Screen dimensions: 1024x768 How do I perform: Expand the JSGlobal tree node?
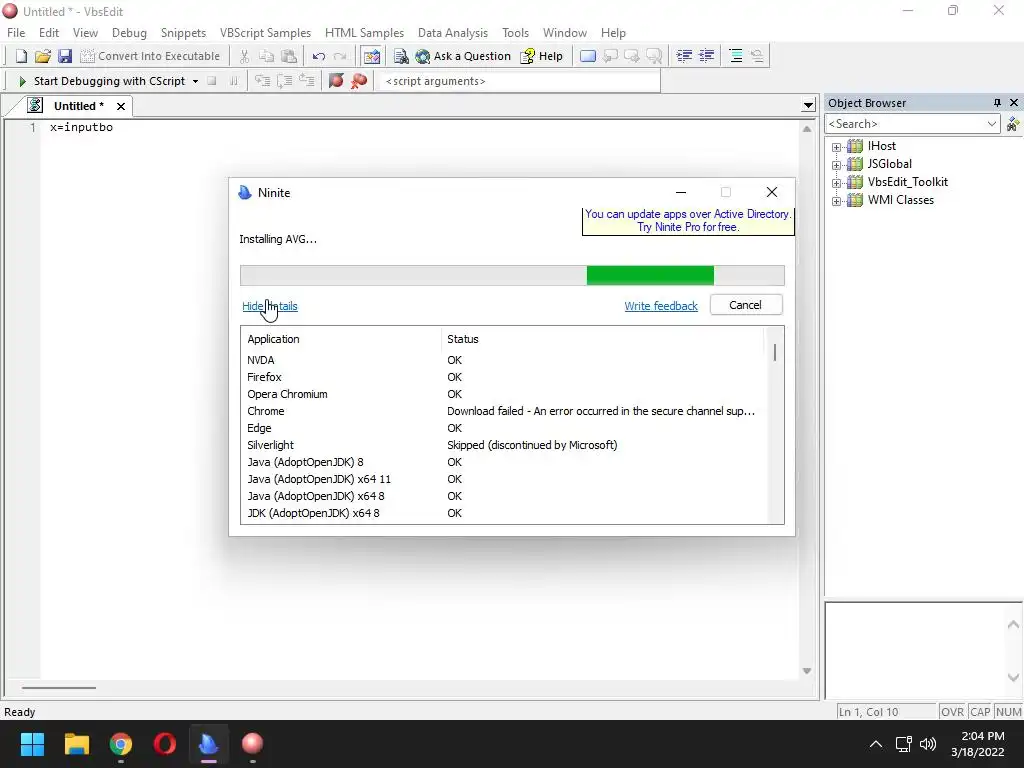pyautogui.click(x=836, y=165)
